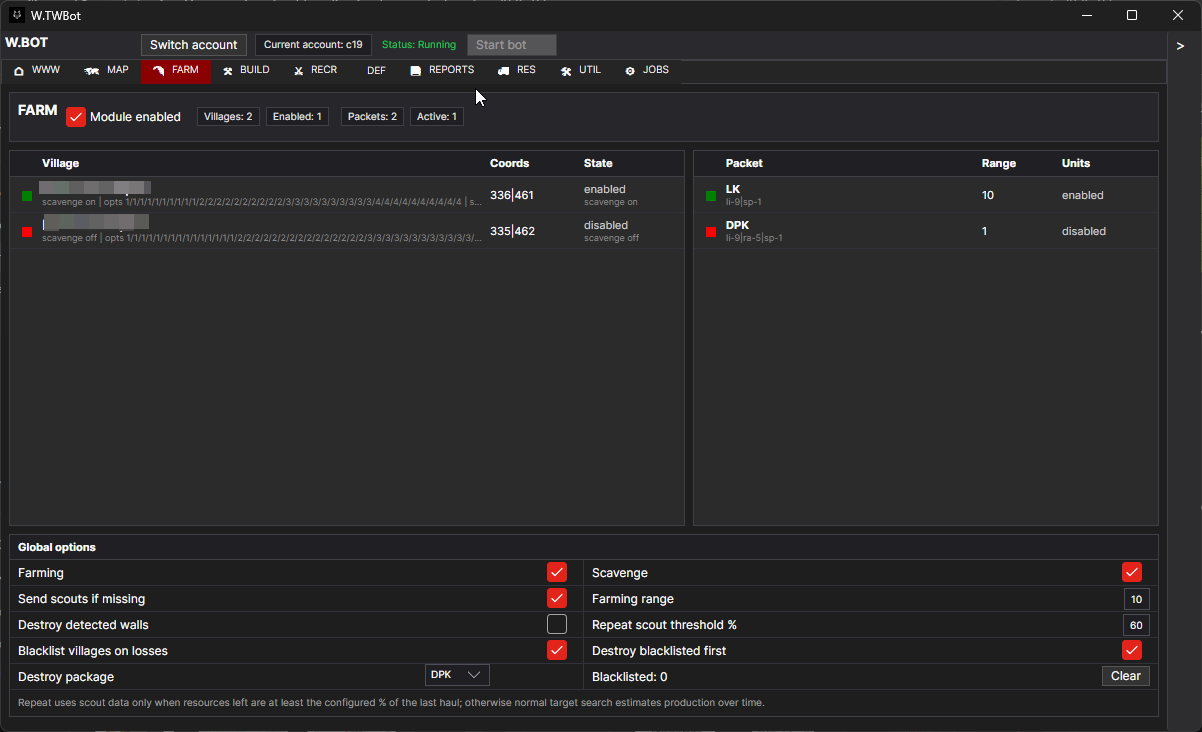This screenshot has height=732, width=1202.
Task: Click the FARM tab axe icon
Action: pyautogui.click(x=158, y=71)
